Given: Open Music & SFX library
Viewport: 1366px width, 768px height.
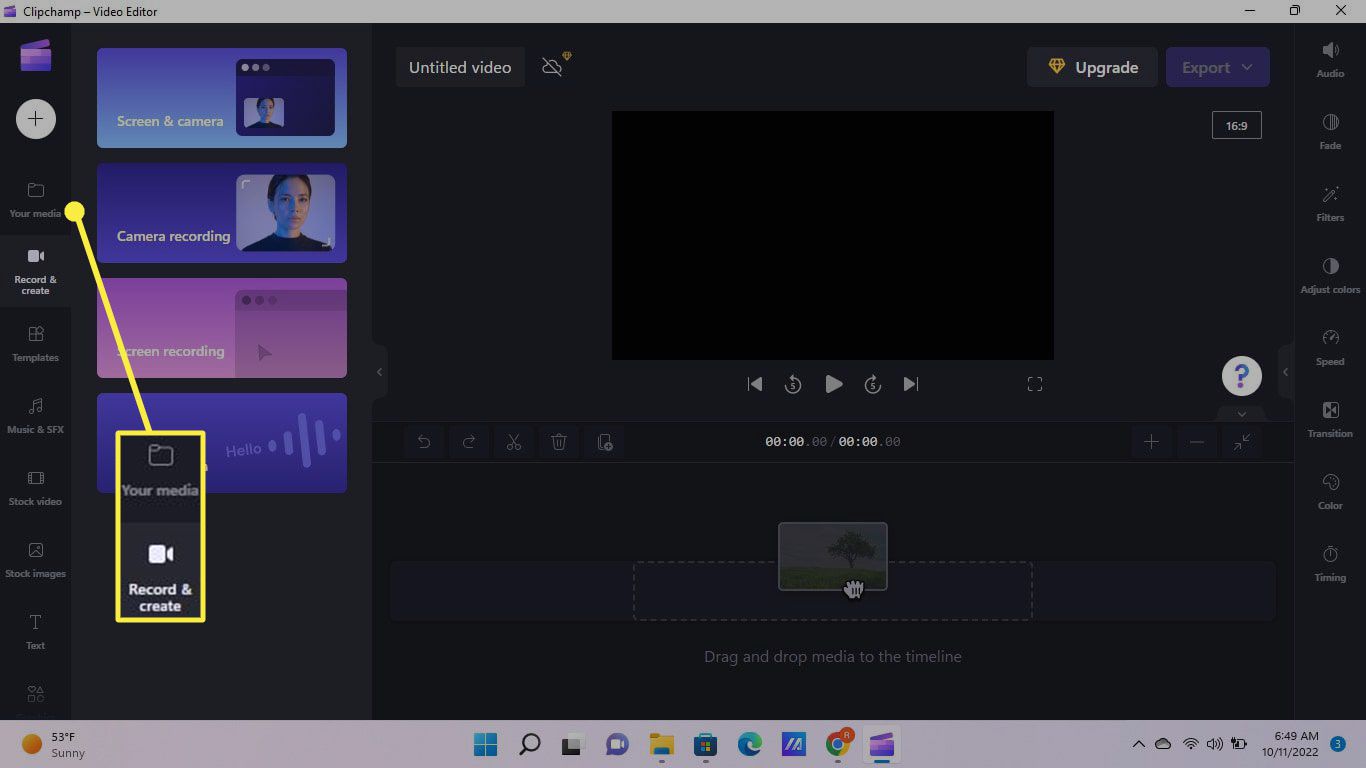Looking at the screenshot, I should [35, 415].
